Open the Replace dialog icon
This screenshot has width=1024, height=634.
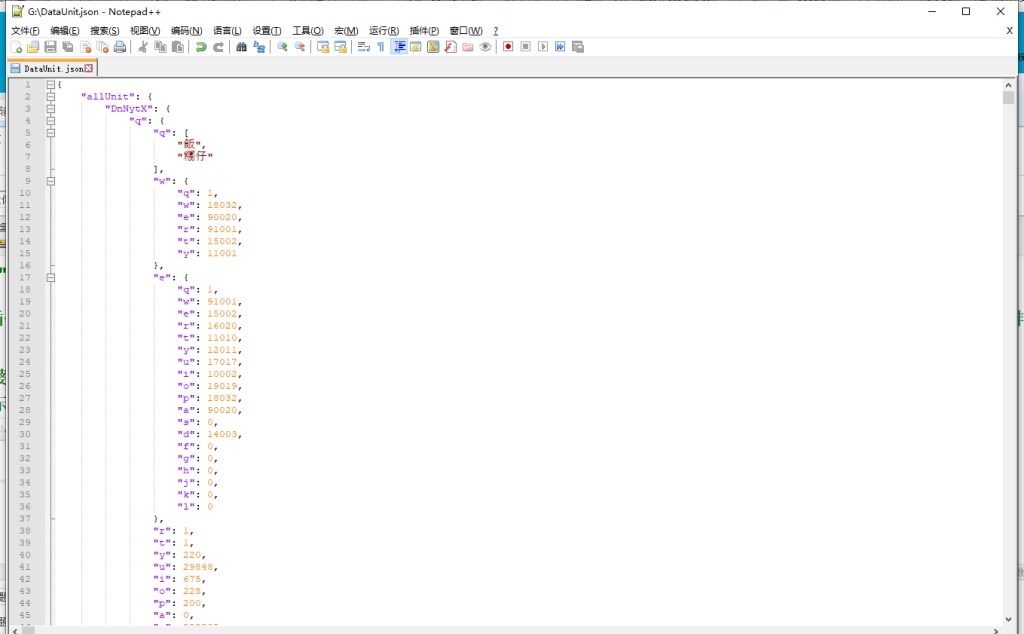259,47
